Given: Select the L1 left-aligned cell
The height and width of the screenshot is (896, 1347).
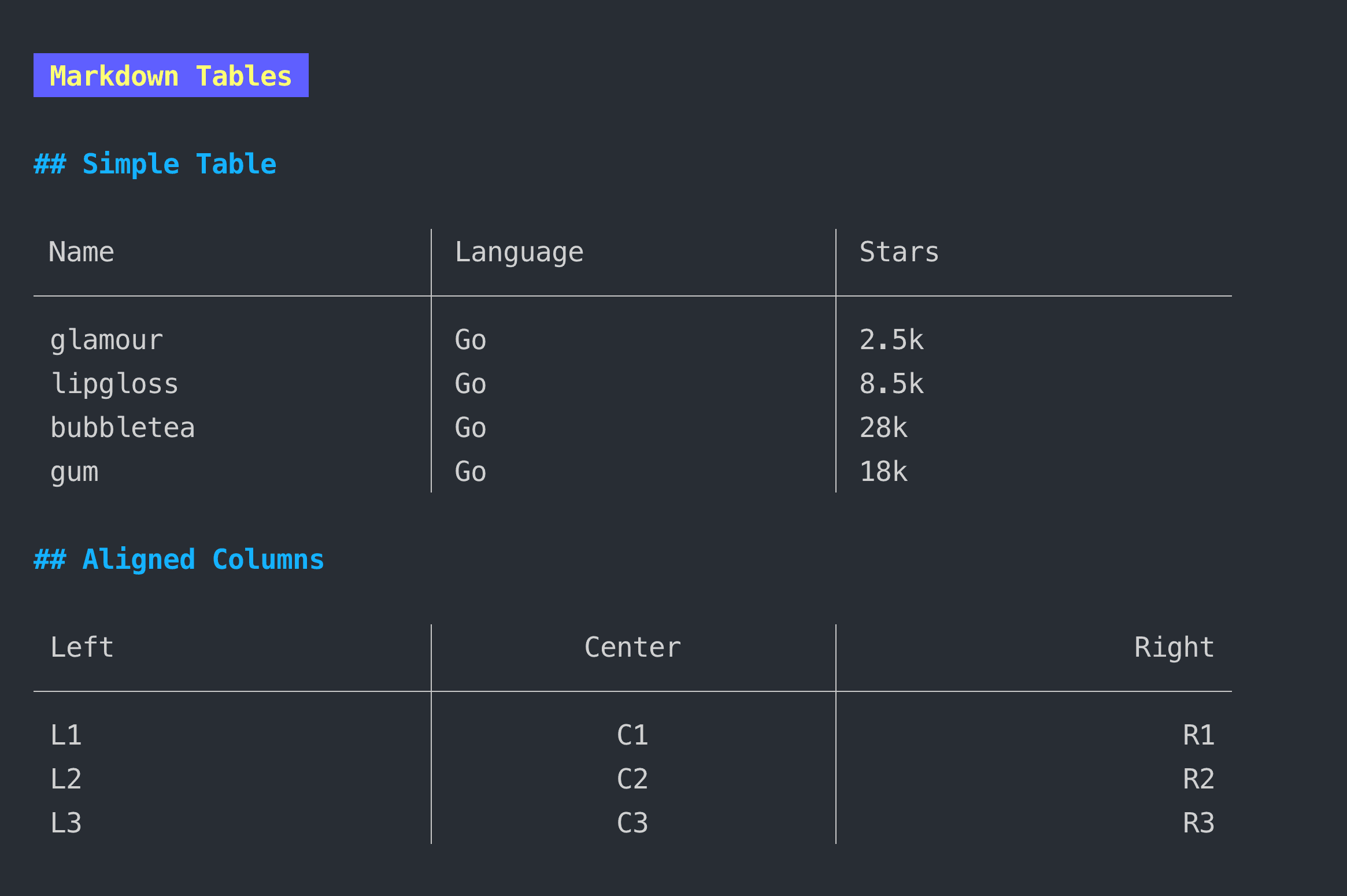Looking at the screenshot, I should [66, 735].
